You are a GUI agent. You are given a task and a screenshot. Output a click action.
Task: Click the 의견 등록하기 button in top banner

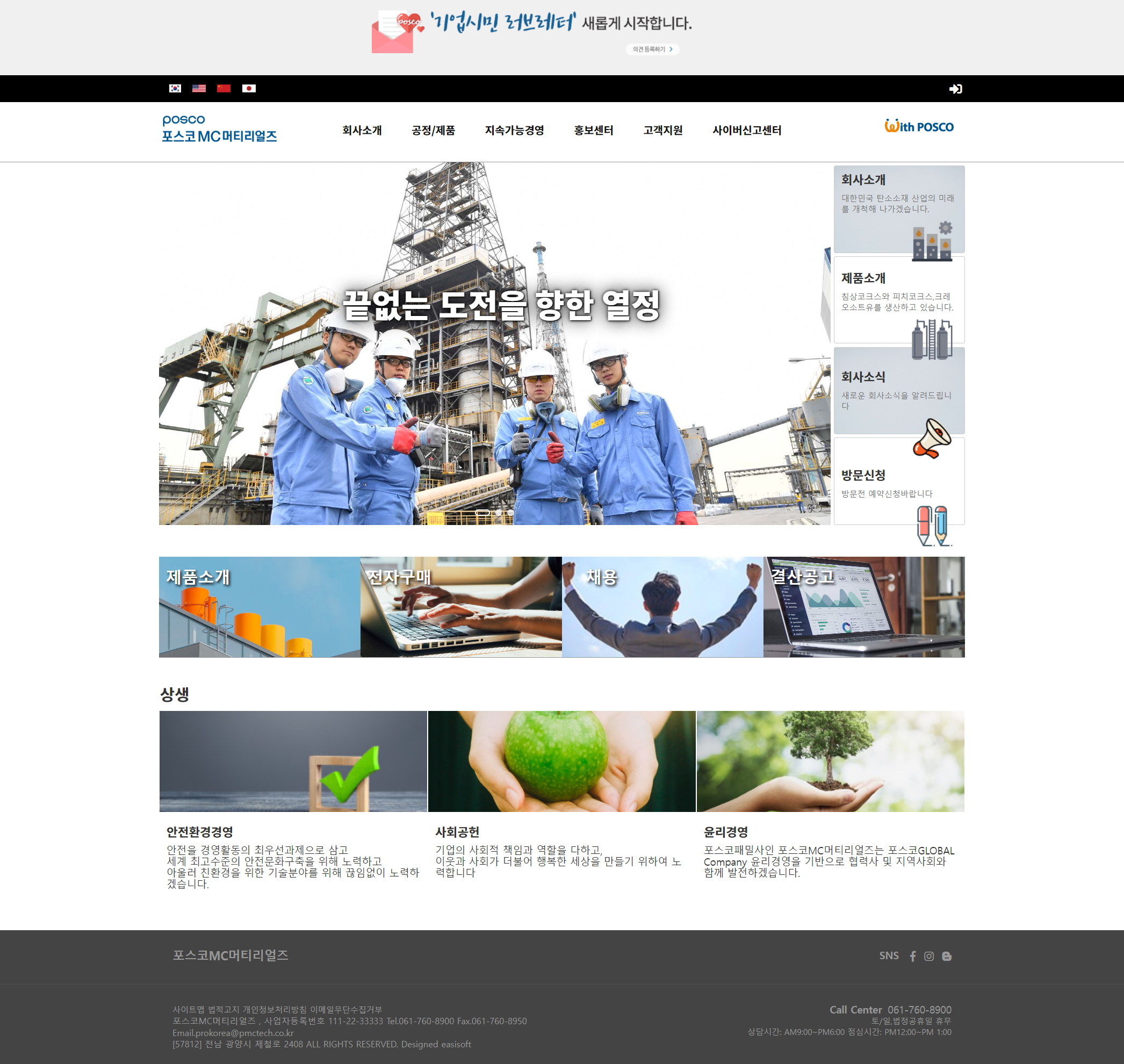[x=652, y=49]
